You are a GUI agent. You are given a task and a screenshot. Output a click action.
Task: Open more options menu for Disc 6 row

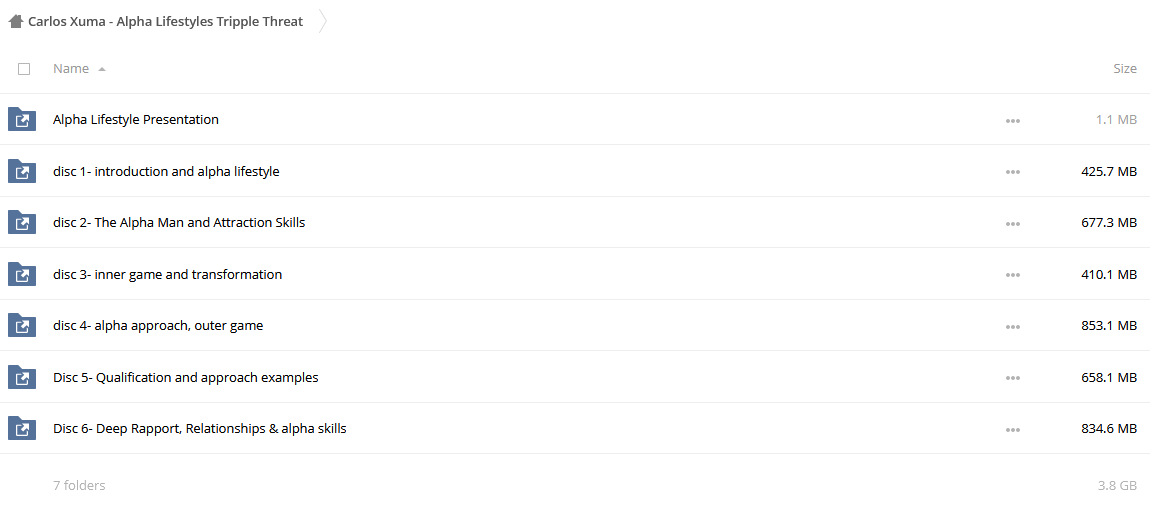pos(1013,430)
